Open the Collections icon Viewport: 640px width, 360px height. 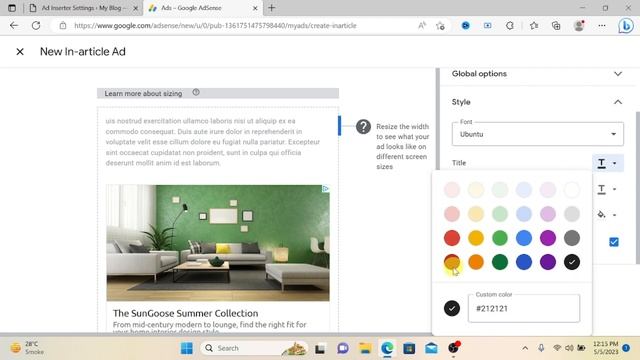(556, 26)
